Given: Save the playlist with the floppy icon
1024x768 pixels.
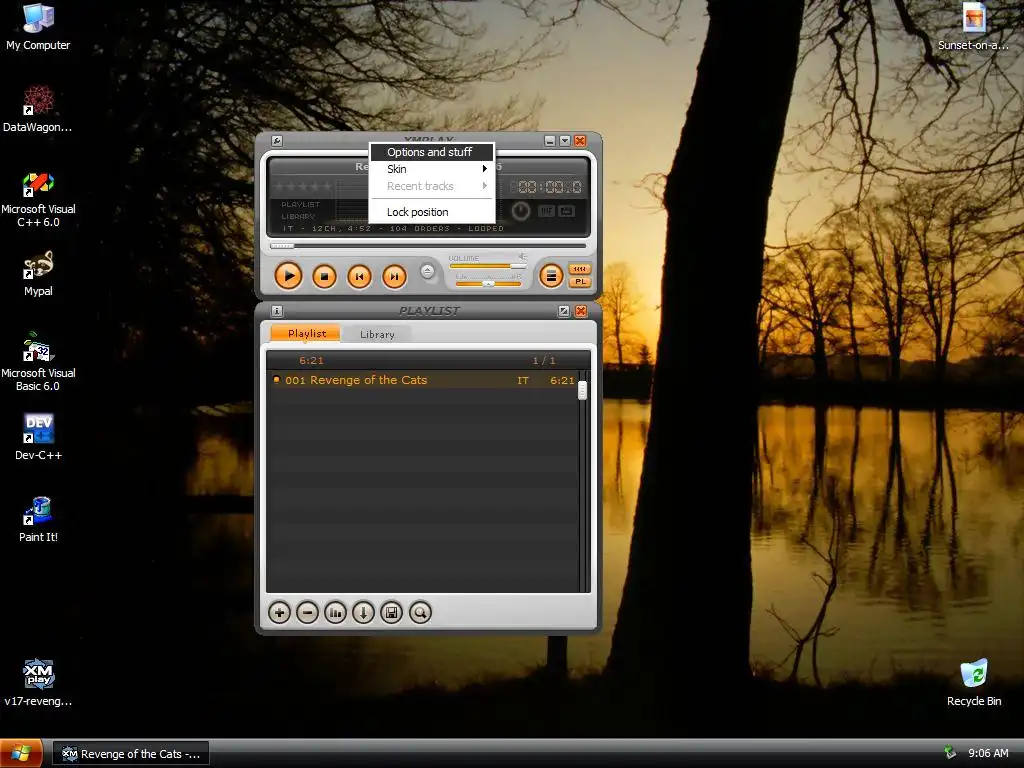Looking at the screenshot, I should (x=392, y=613).
